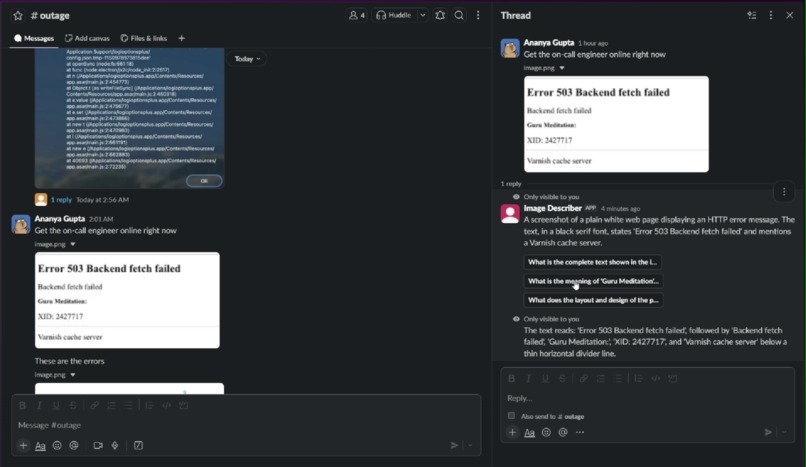Click mention @ icon in channel composer
Screen dimensions: 806x467
[74, 445]
